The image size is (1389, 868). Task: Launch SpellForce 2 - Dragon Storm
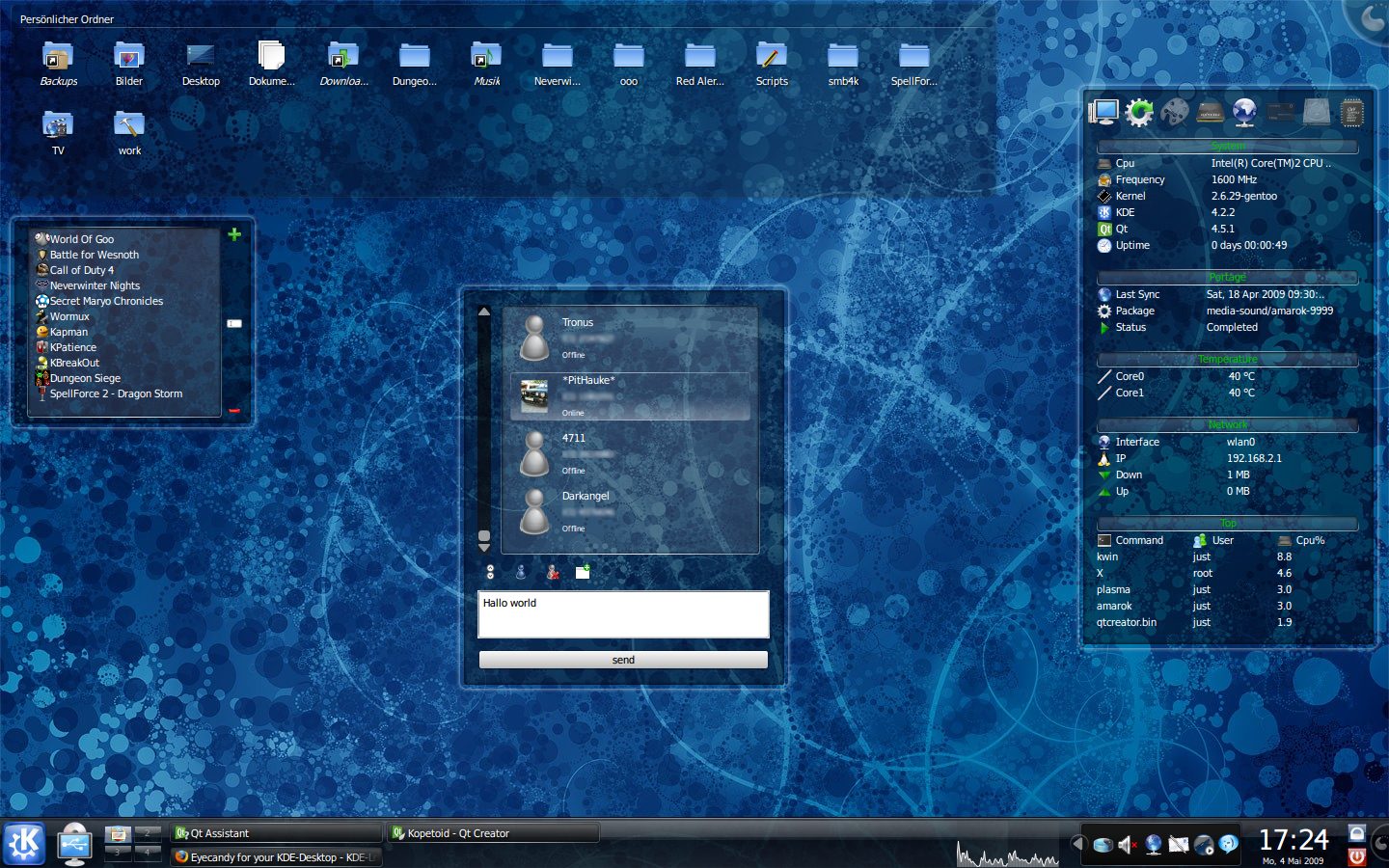pos(109,393)
